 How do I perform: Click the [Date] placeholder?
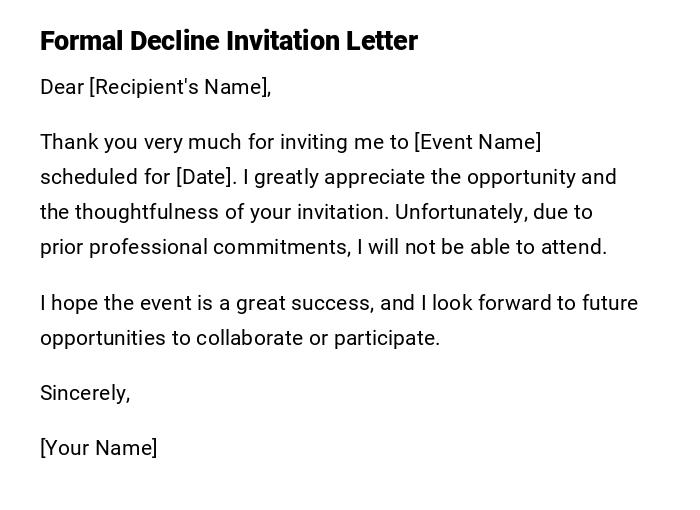pos(206,177)
